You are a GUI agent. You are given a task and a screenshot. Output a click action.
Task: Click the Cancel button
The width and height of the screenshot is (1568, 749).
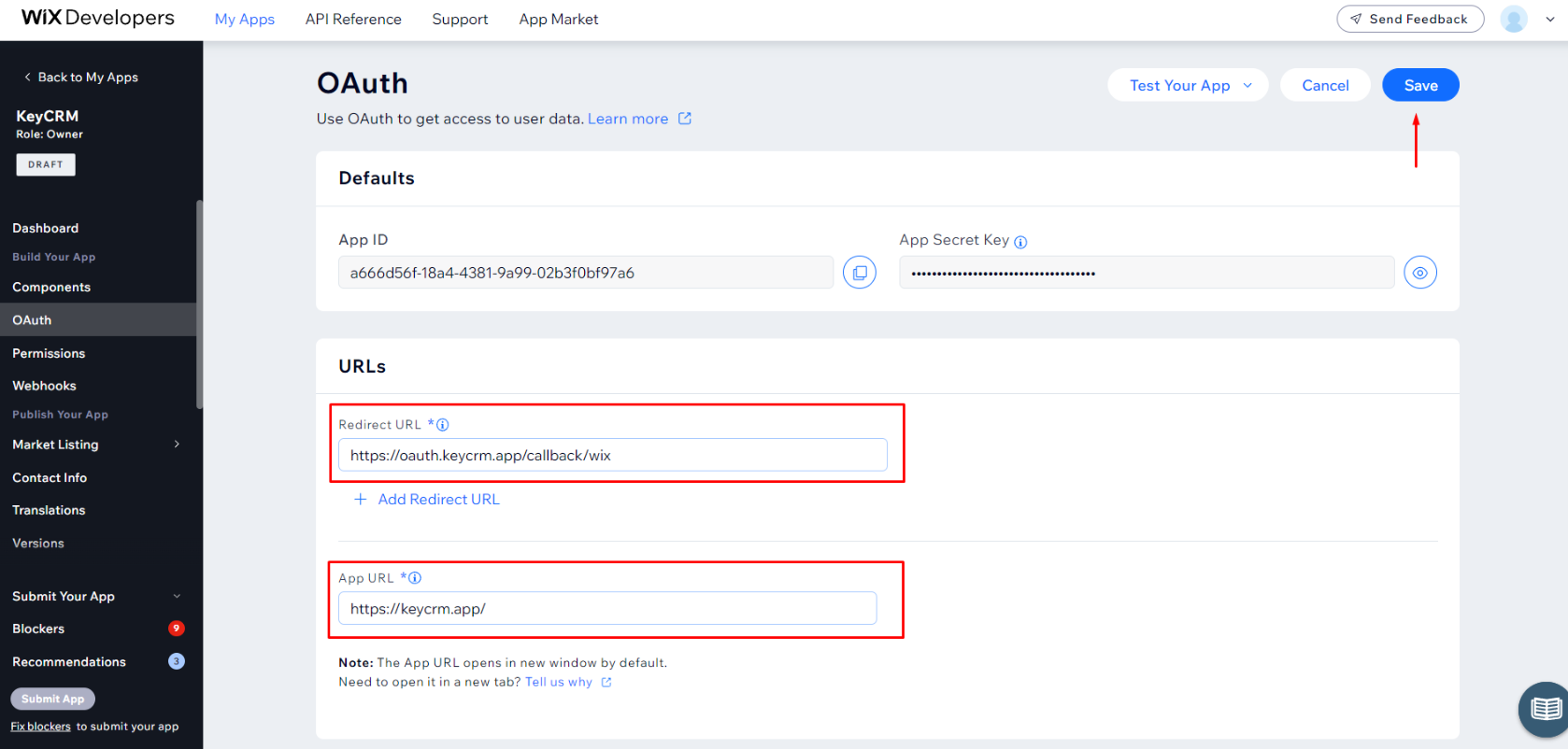(x=1325, y=85)
